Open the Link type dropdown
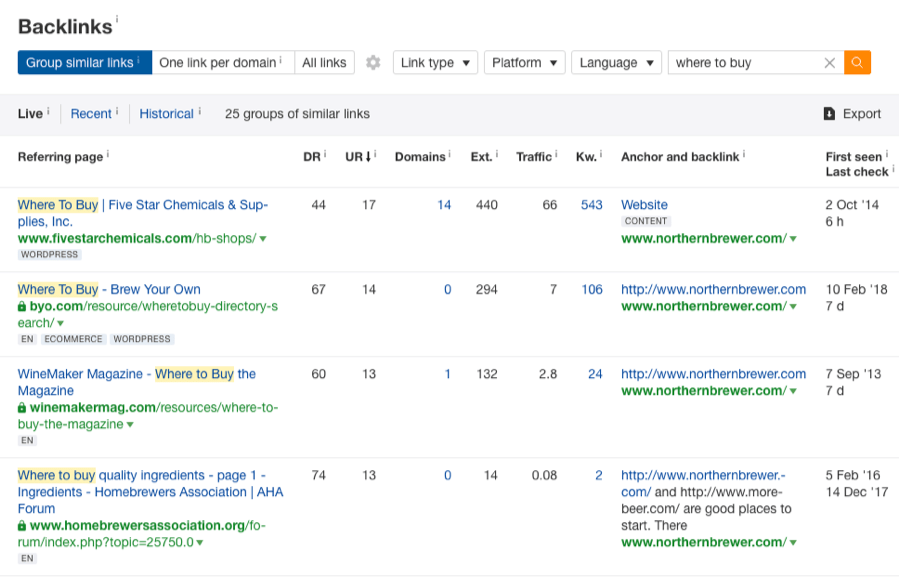This screenshot has width=899, height=578. tap(436, 62)
